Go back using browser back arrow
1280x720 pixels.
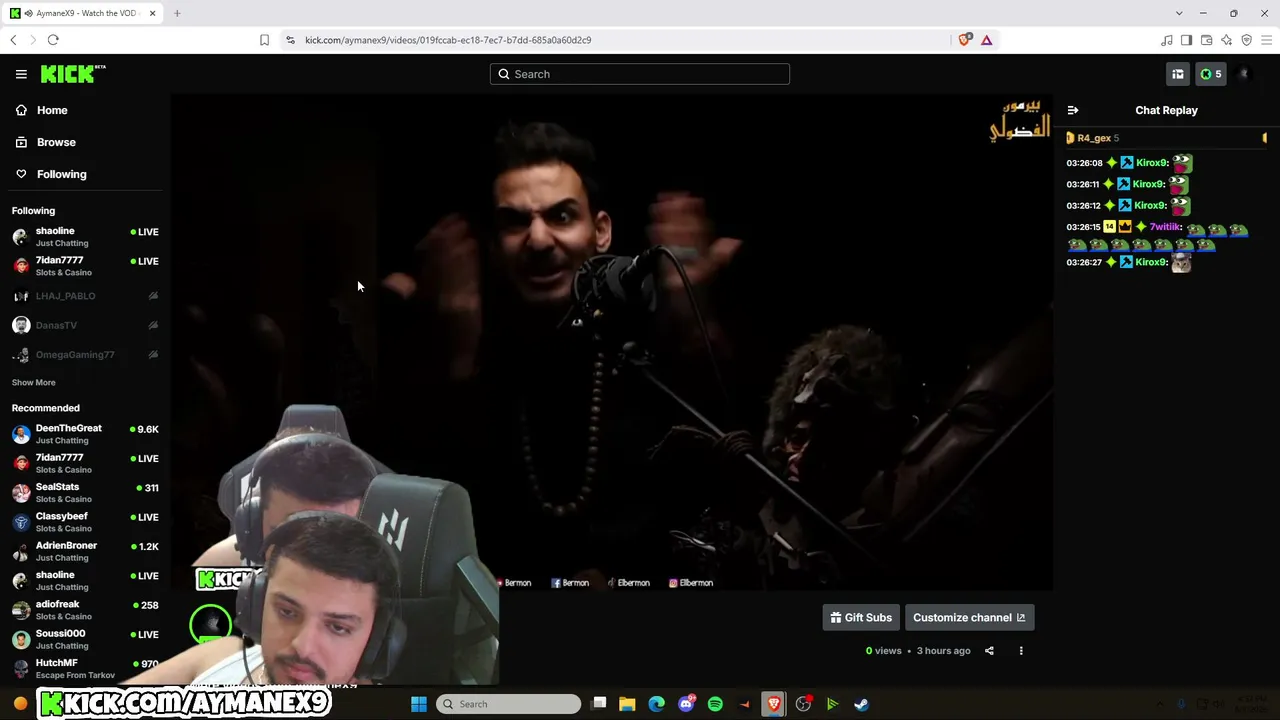(x=13, y=40)
